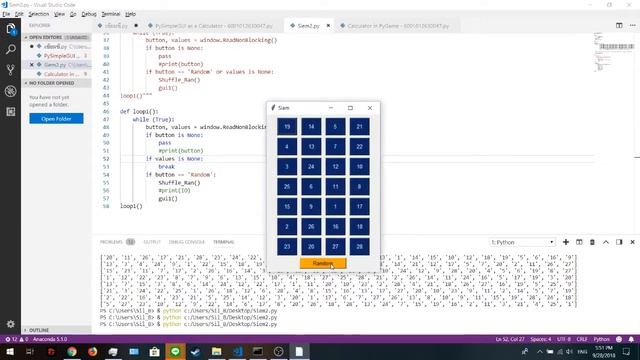
Task: Switch to the Debug Console panel tab
Action: pyautogui.click(x=187, y=242)
